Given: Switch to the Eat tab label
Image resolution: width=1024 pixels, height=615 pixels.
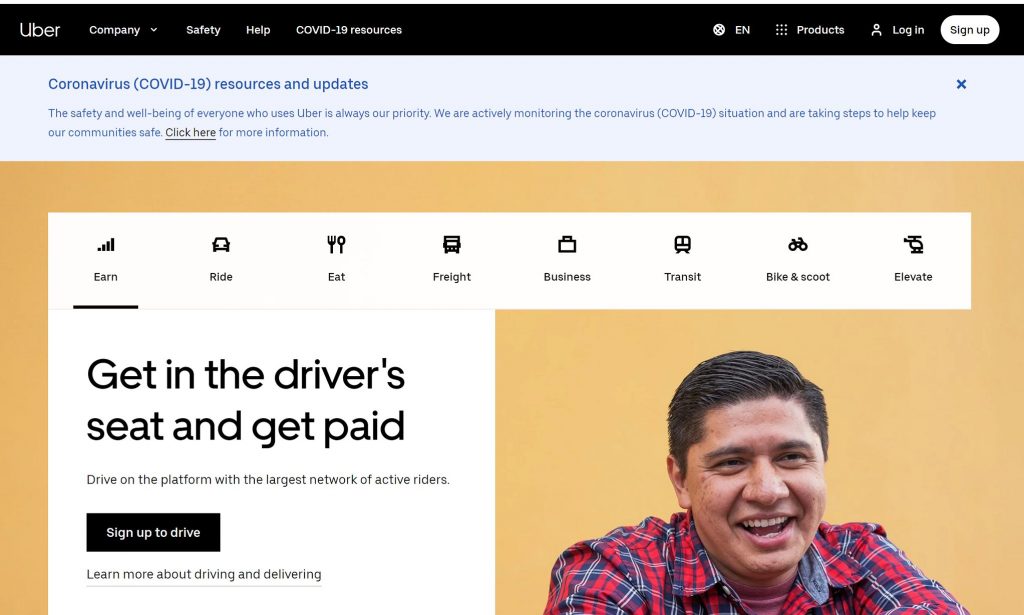Looking at the screenshot, I should 336,277.
